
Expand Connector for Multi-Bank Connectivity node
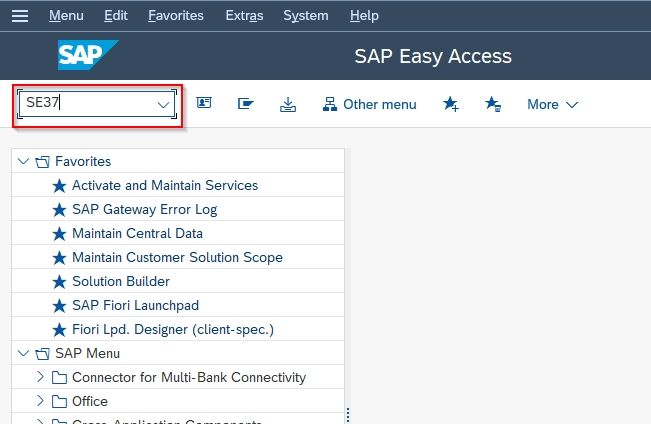40,377
